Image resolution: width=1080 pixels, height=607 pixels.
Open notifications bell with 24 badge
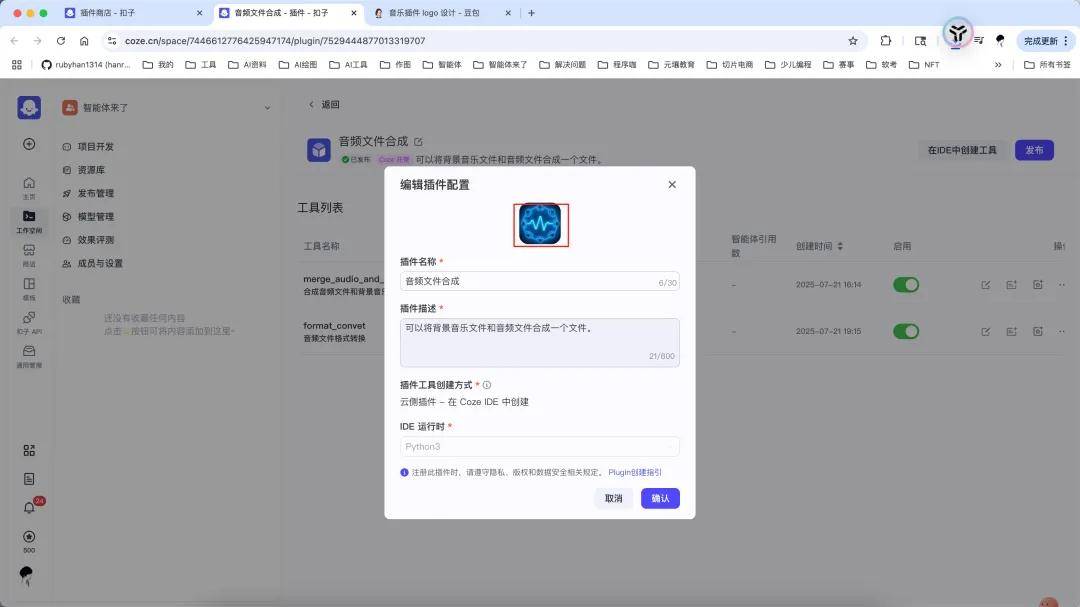[29, 508]
